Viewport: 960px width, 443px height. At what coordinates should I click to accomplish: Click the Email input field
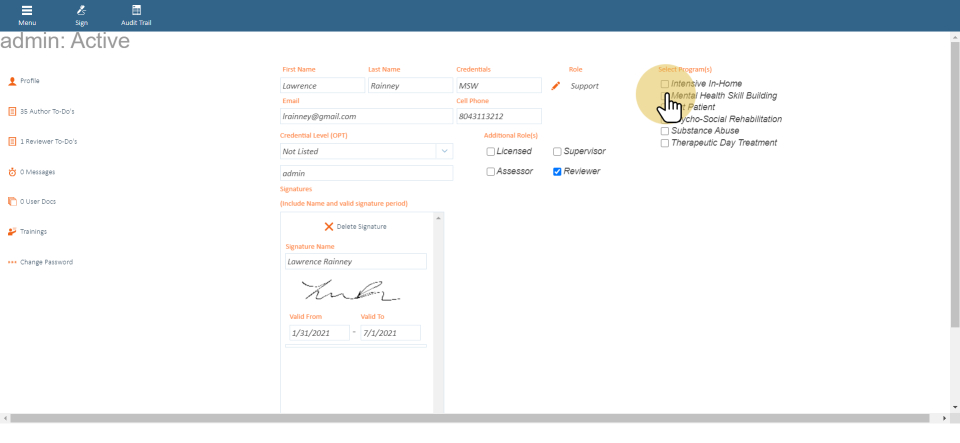[x=366, y=117]
